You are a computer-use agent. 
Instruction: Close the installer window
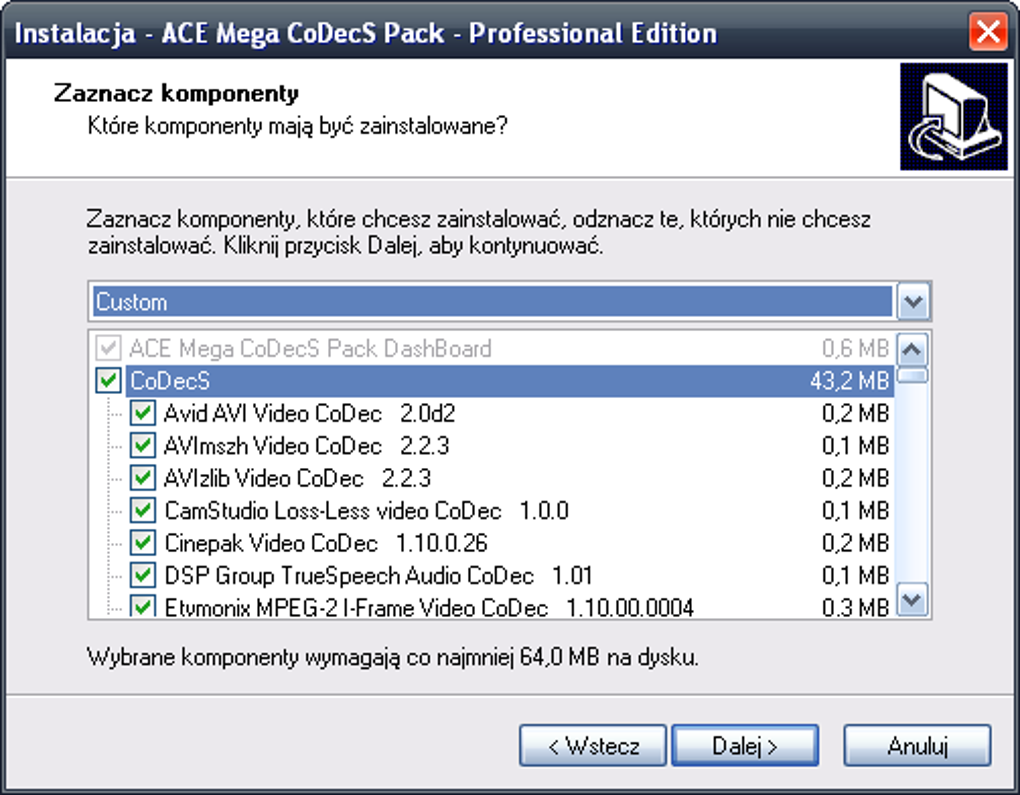(988, 33)
